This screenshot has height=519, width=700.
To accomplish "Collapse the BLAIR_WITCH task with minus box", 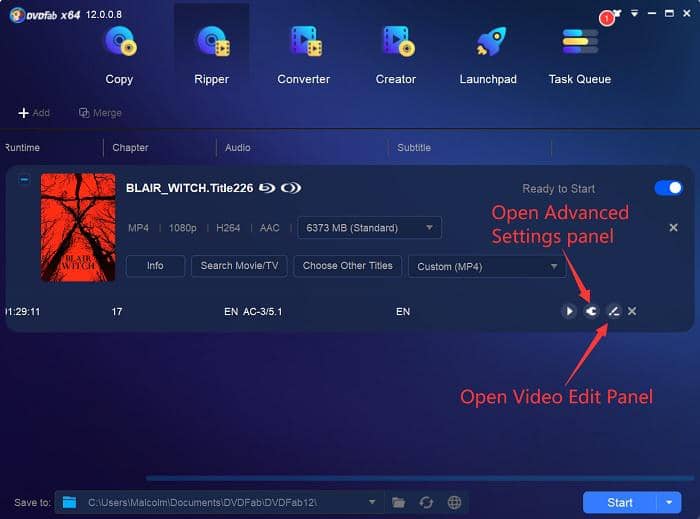I will point(25,180).
